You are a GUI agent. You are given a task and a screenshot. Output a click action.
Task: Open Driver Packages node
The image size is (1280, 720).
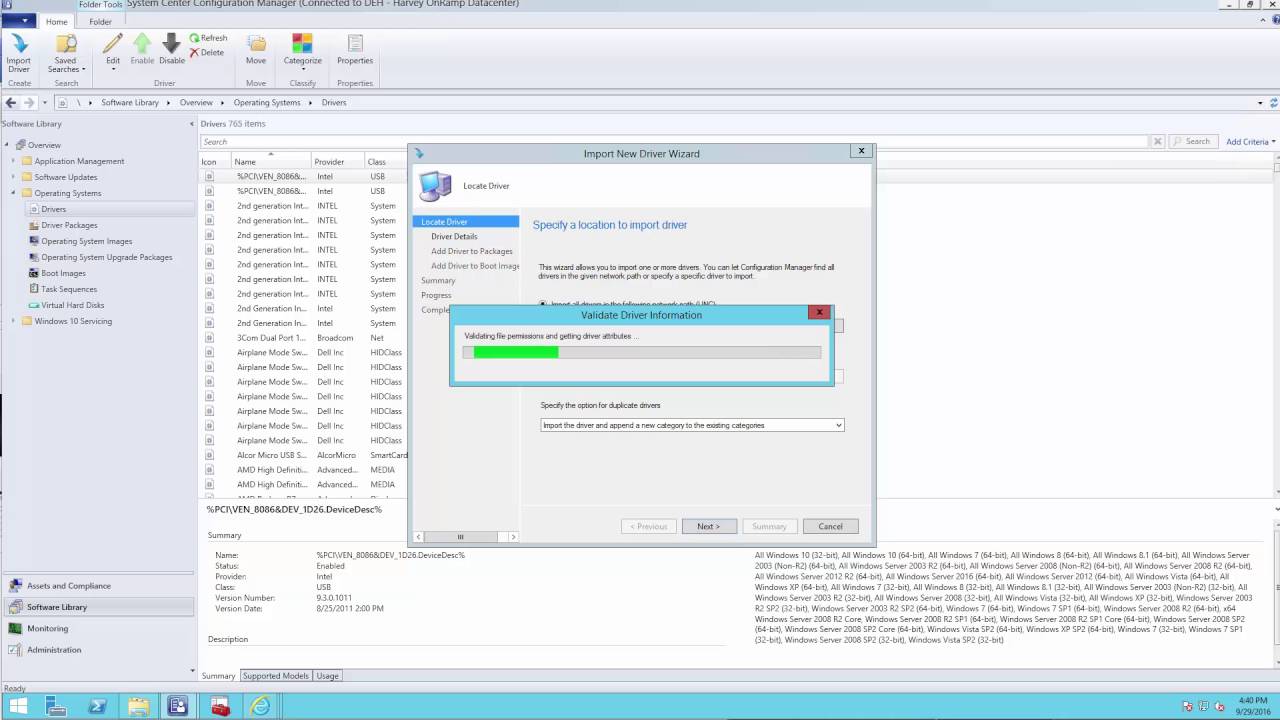coord(69,225)
